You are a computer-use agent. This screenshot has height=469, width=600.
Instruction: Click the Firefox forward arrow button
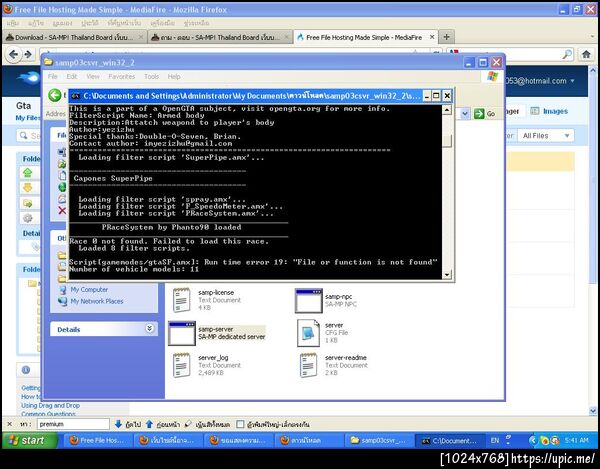[x=28, y=55]
